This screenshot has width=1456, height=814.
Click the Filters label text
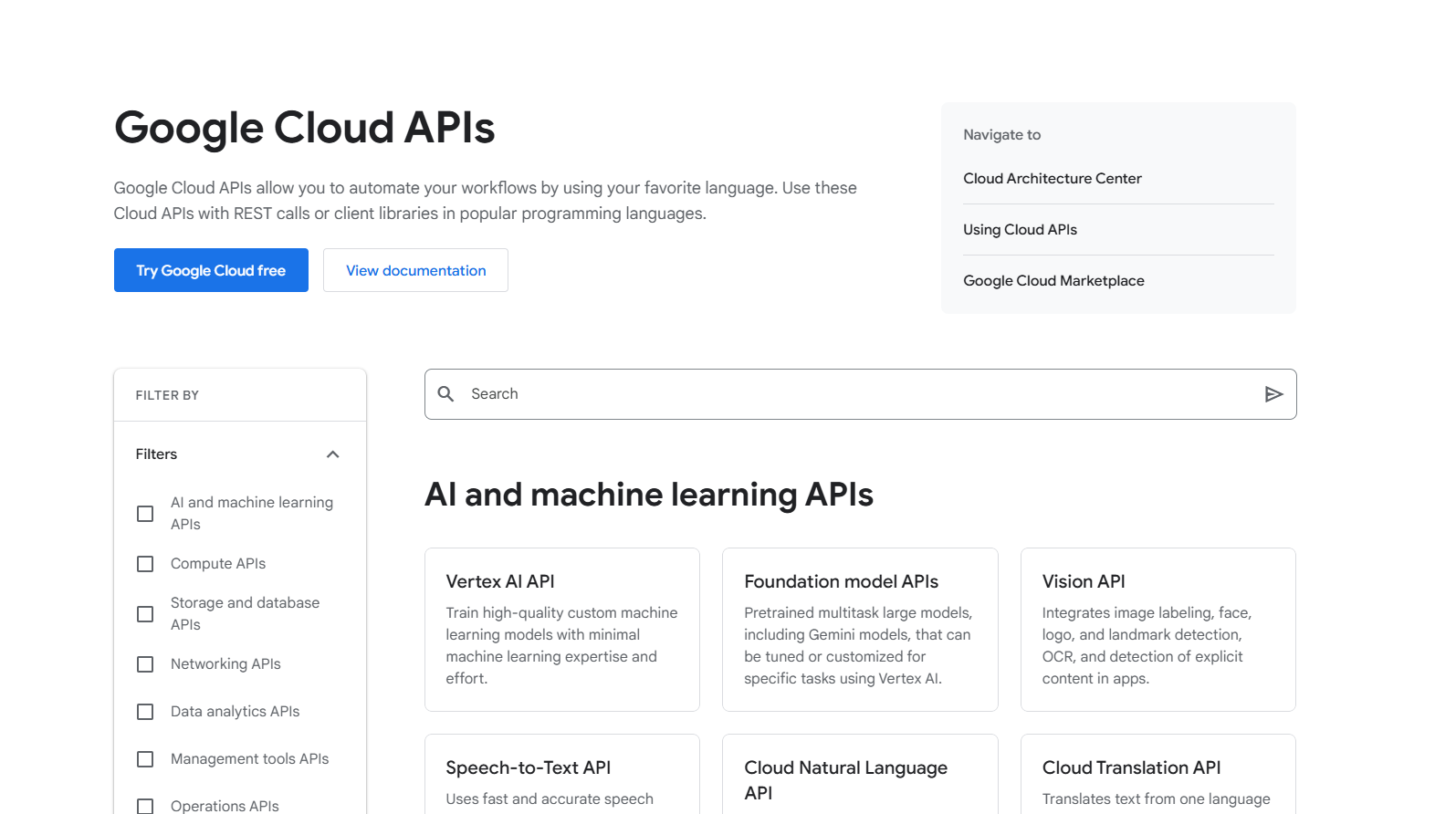[x=156, y=454]
